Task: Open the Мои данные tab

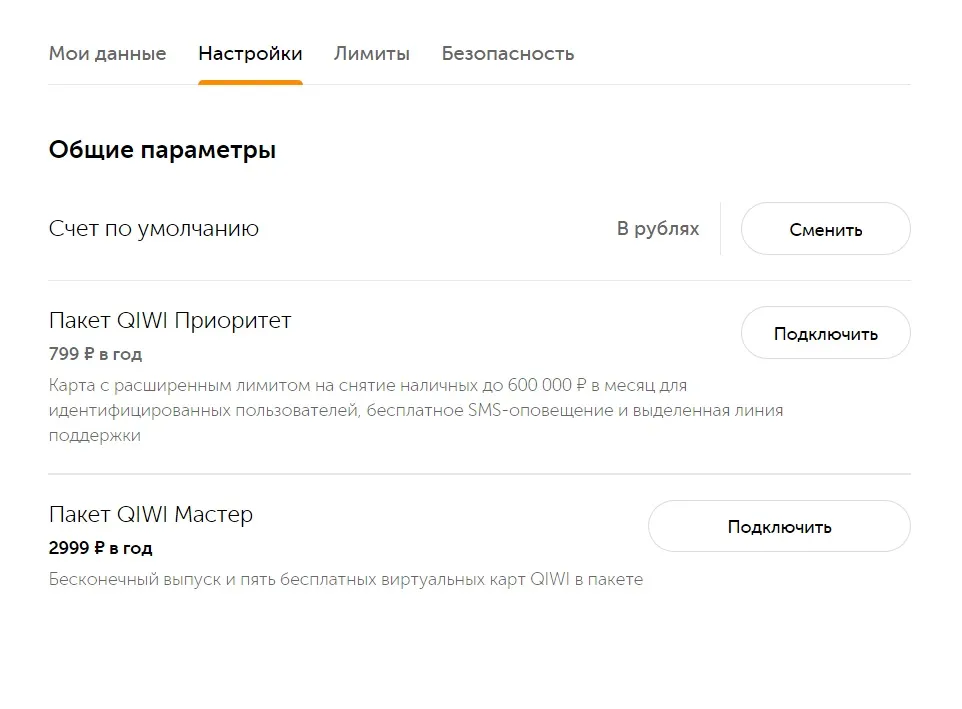Action: tap(107, 54)
